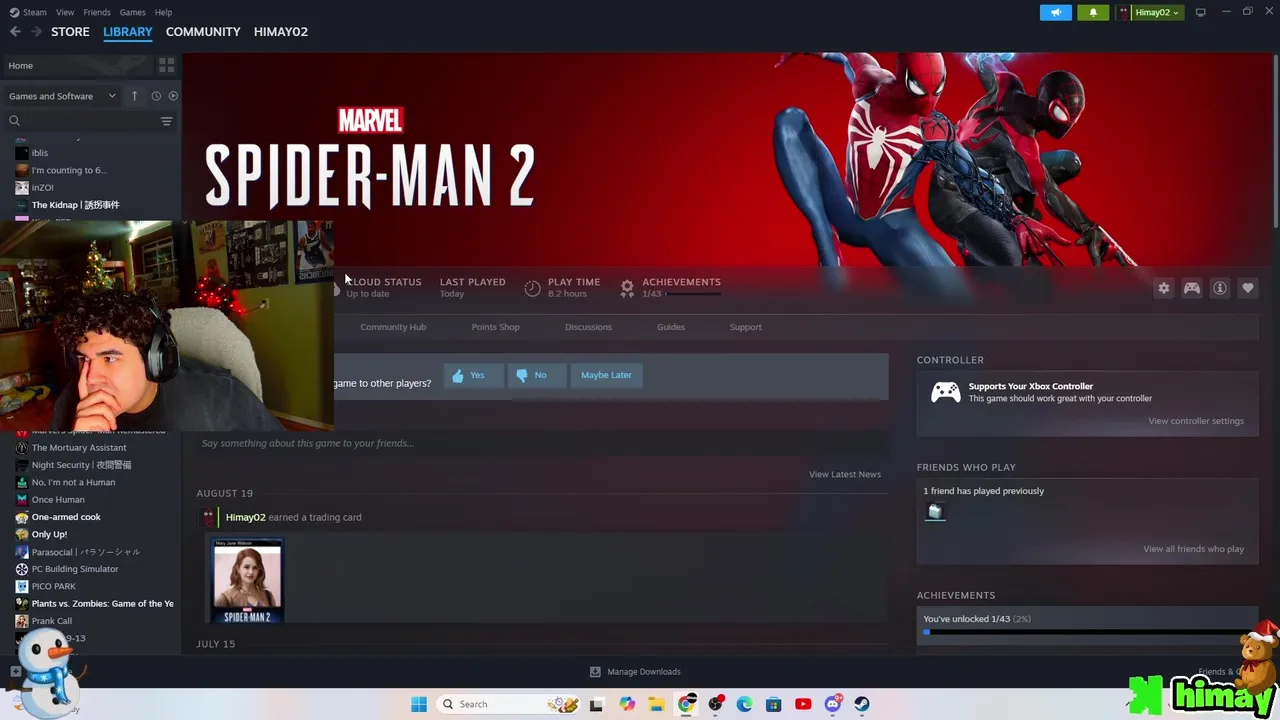1280x720 pixels.
Task: Add Spider-Man 2 to favorites heart
Action: click(1247, 288)
